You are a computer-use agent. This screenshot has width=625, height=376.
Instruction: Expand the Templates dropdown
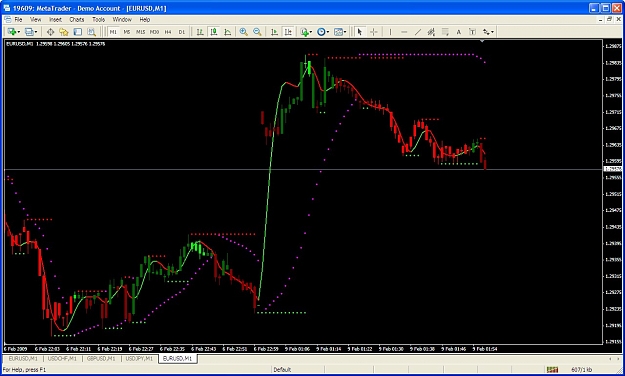point(345,32)
